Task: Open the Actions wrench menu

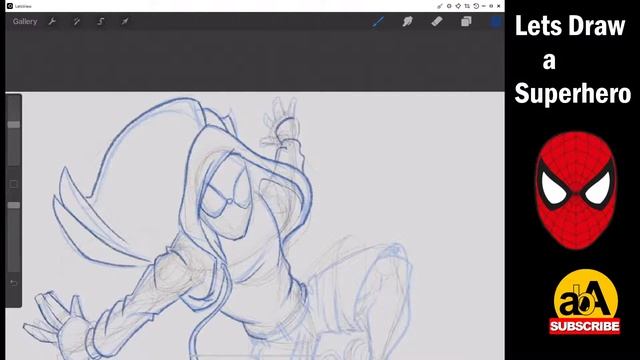Action: click(52, 21)
